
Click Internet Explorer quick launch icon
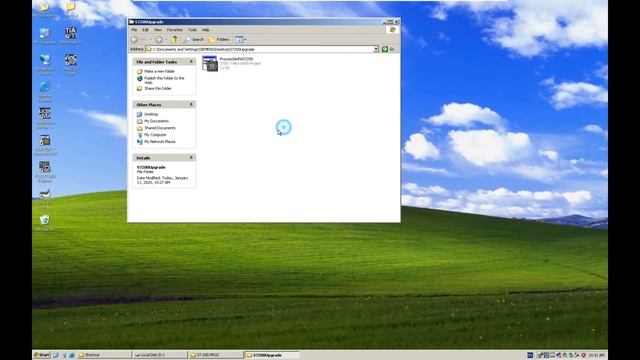pyautogui.click(x=72, y=355)
